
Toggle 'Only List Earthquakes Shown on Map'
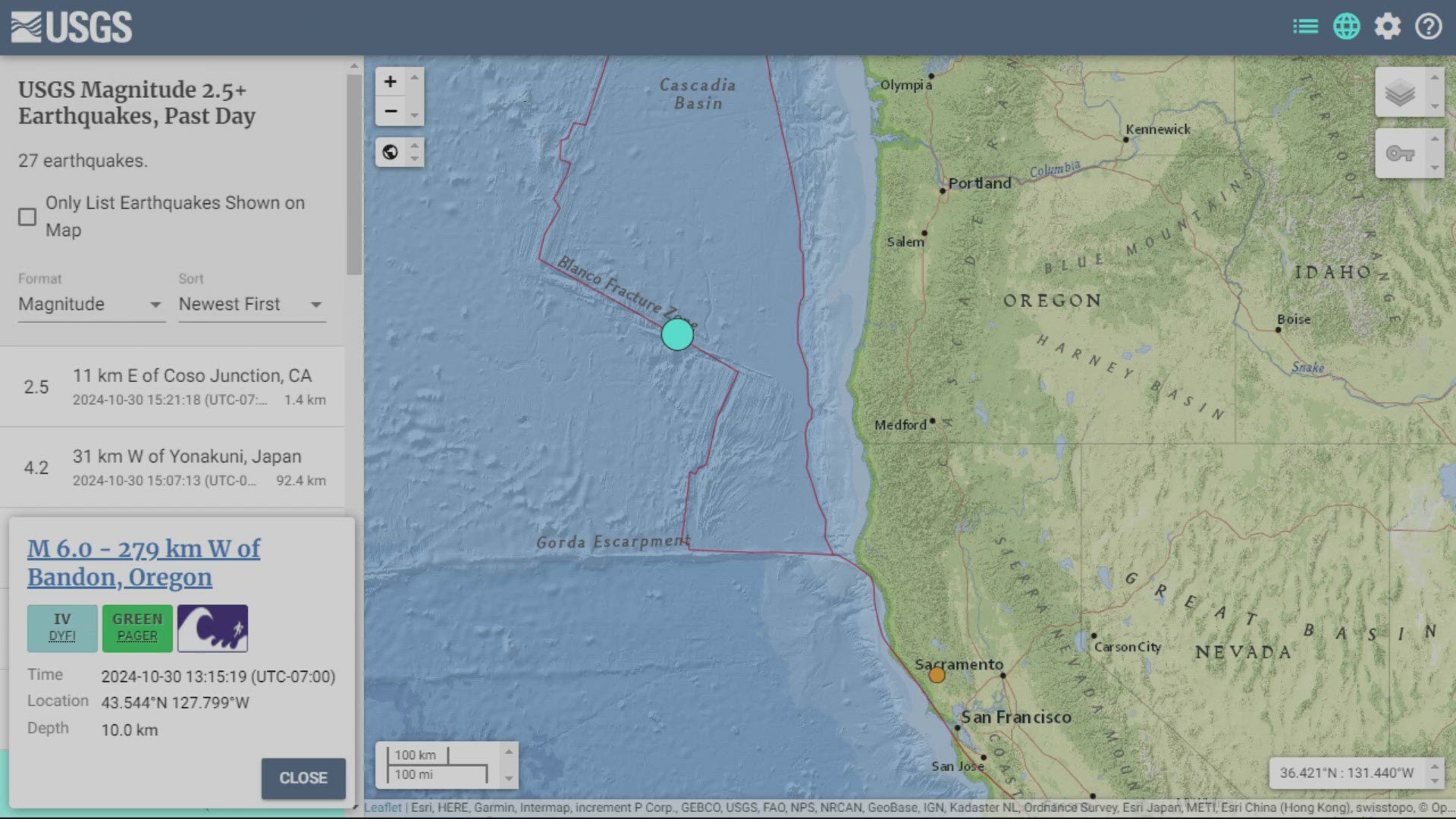(x=27, y=216)
